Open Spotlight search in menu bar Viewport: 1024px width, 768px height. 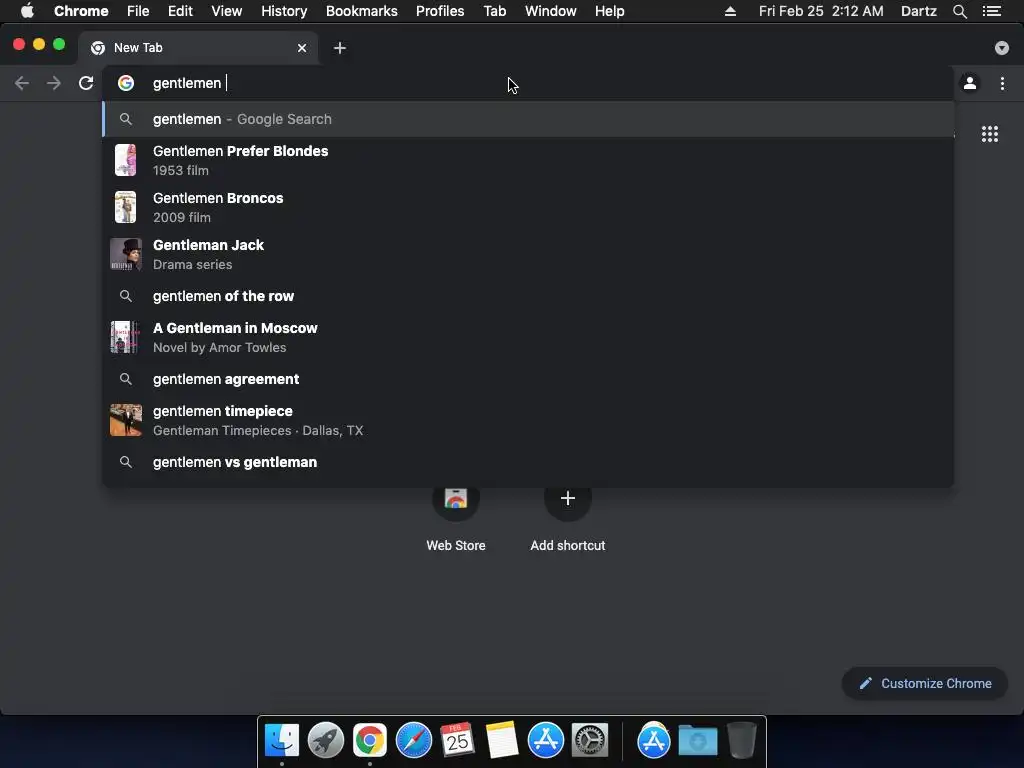click(x=959, y=11)
